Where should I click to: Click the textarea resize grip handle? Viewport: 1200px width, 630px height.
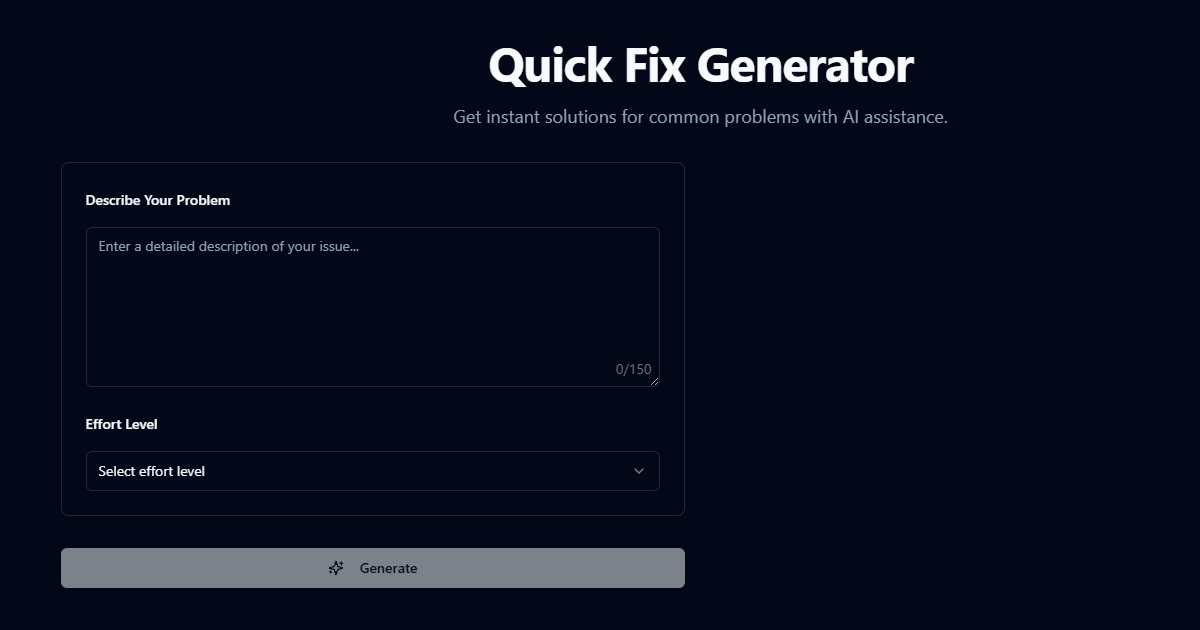click(655, 382)
